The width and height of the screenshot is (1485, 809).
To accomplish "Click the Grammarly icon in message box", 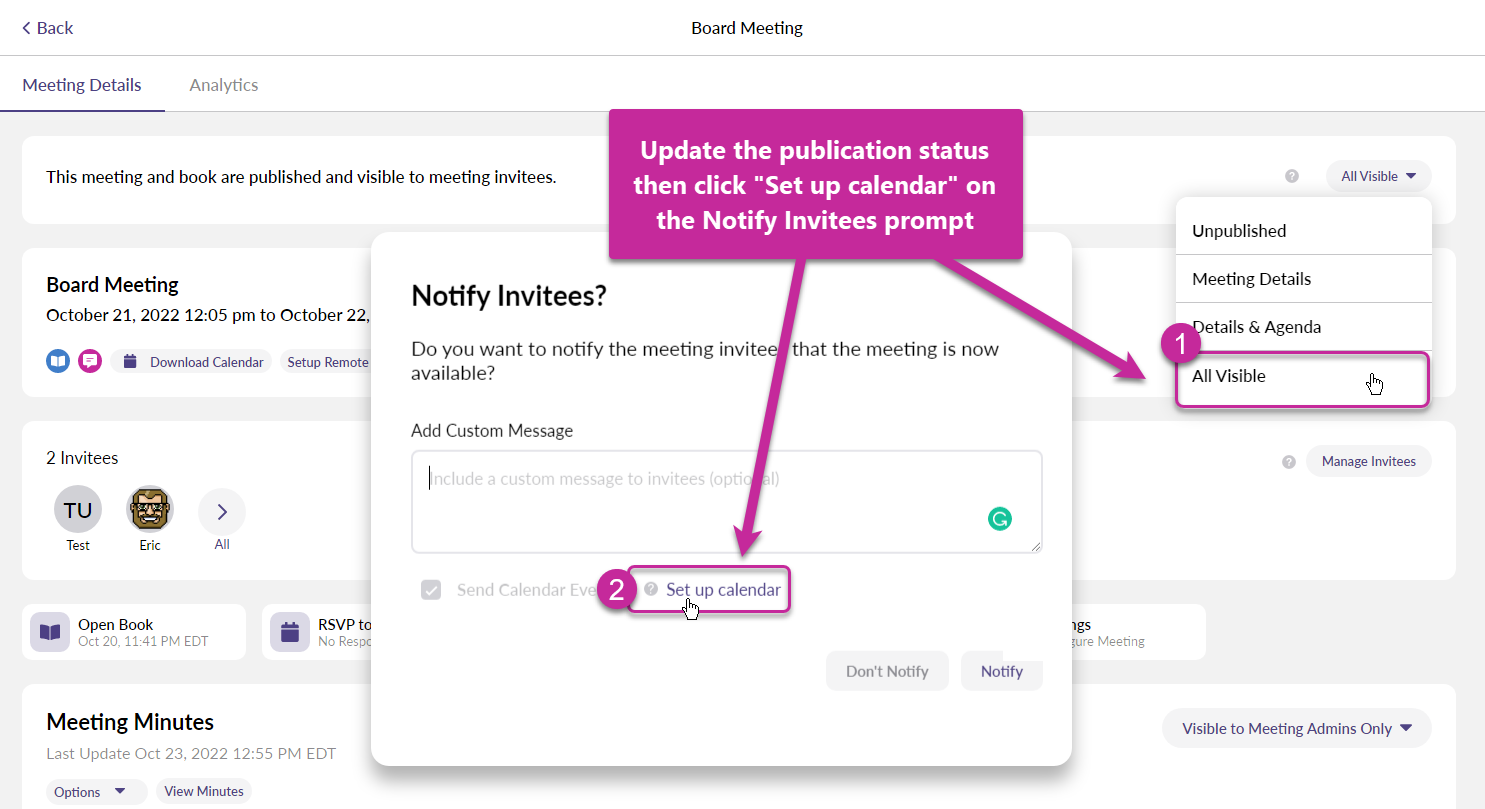I will [x=999, y=518].
